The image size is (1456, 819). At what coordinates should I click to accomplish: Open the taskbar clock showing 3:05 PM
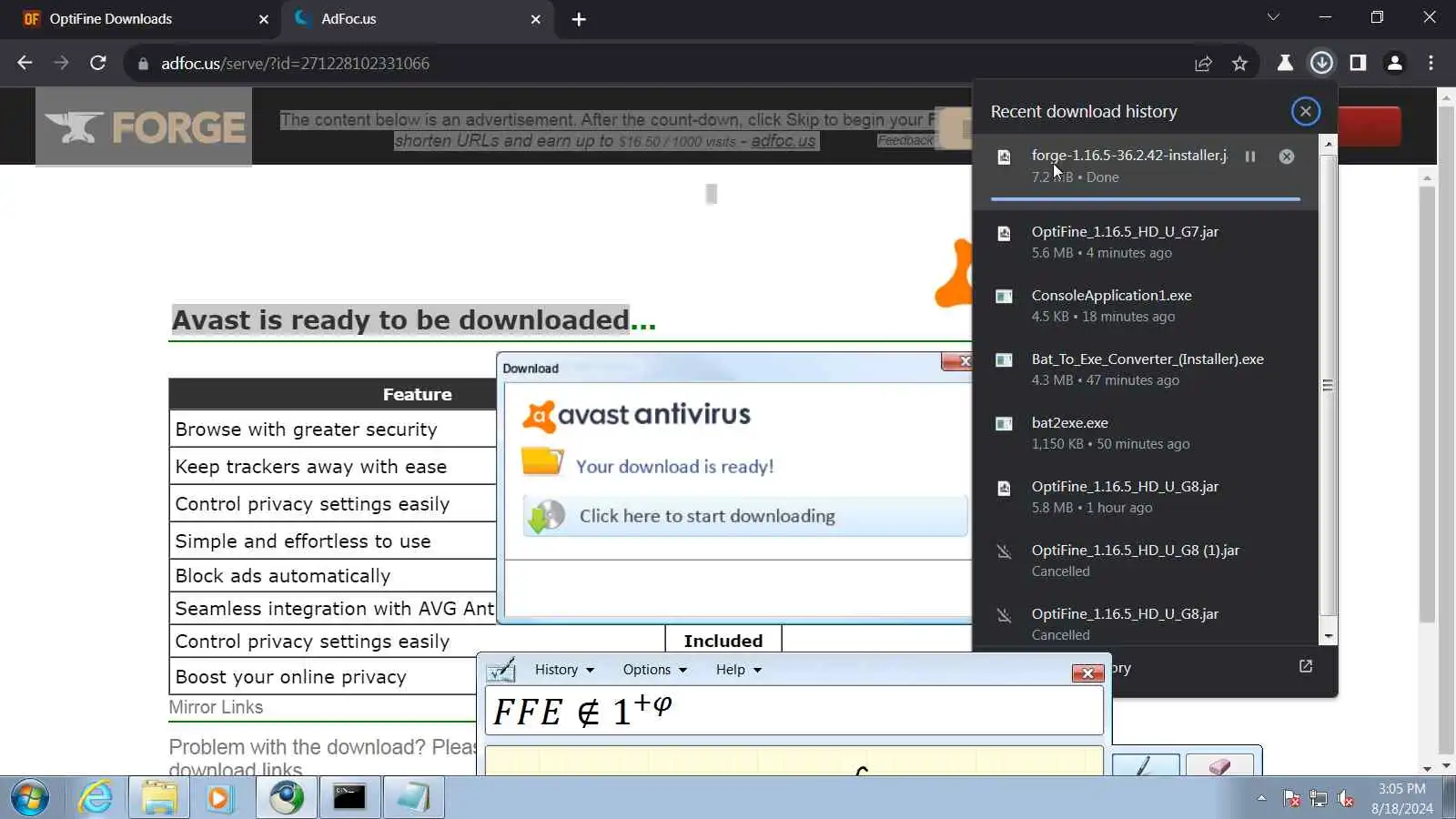(x=1401, y=798)
